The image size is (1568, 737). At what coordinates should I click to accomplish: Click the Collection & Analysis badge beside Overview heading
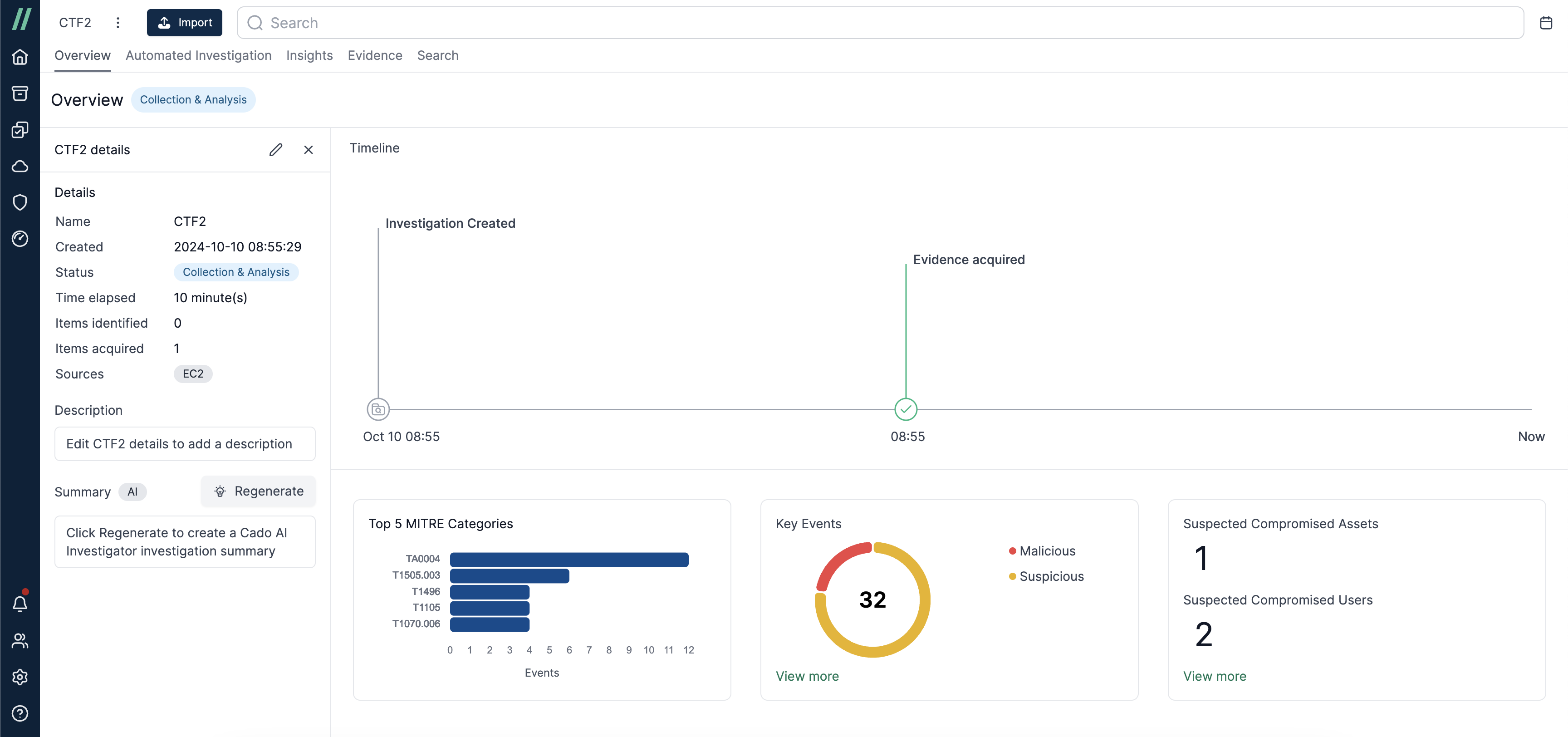(x=193, y=100)
